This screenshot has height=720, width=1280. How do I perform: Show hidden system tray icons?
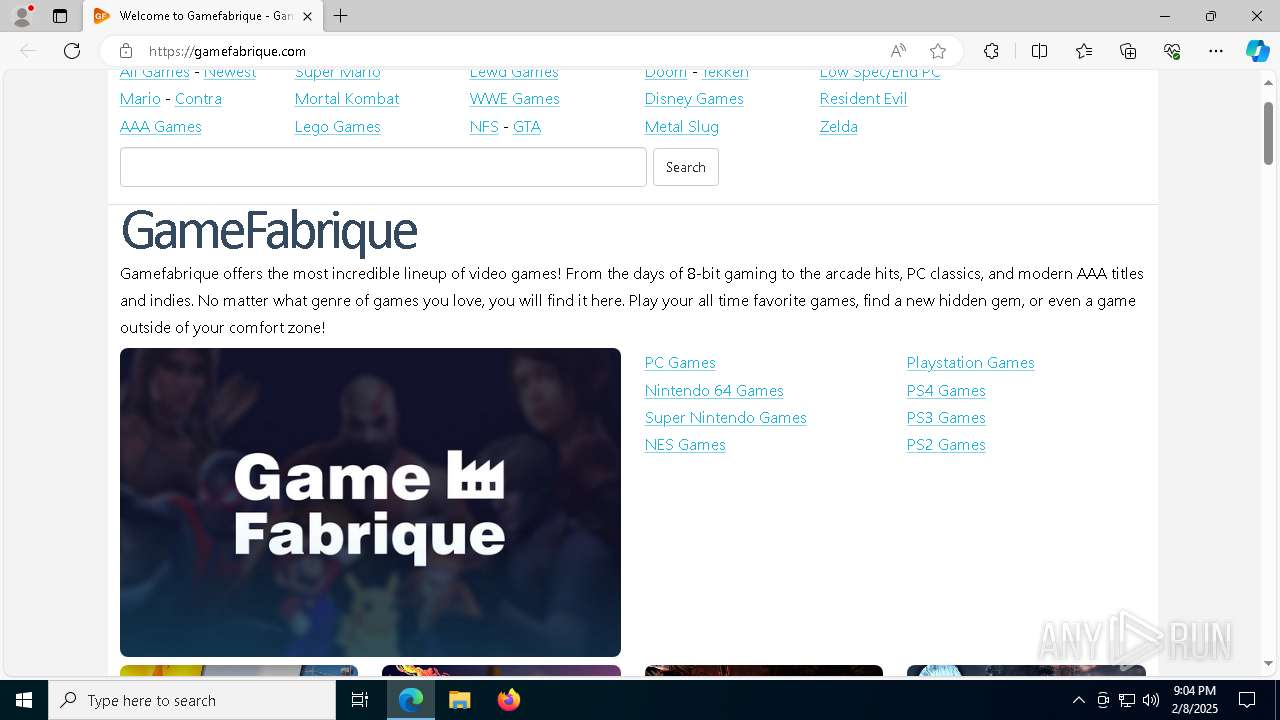click(1078, 700)
